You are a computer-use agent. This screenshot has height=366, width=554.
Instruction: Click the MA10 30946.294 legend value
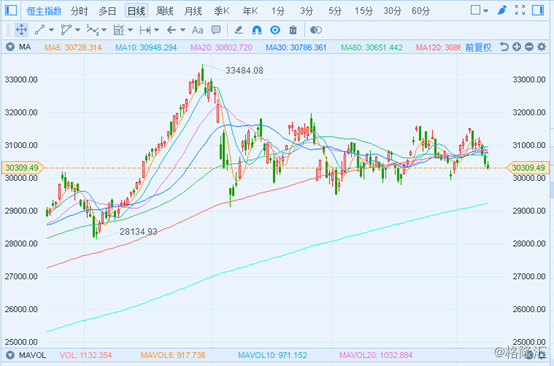(x=146, y=47)
